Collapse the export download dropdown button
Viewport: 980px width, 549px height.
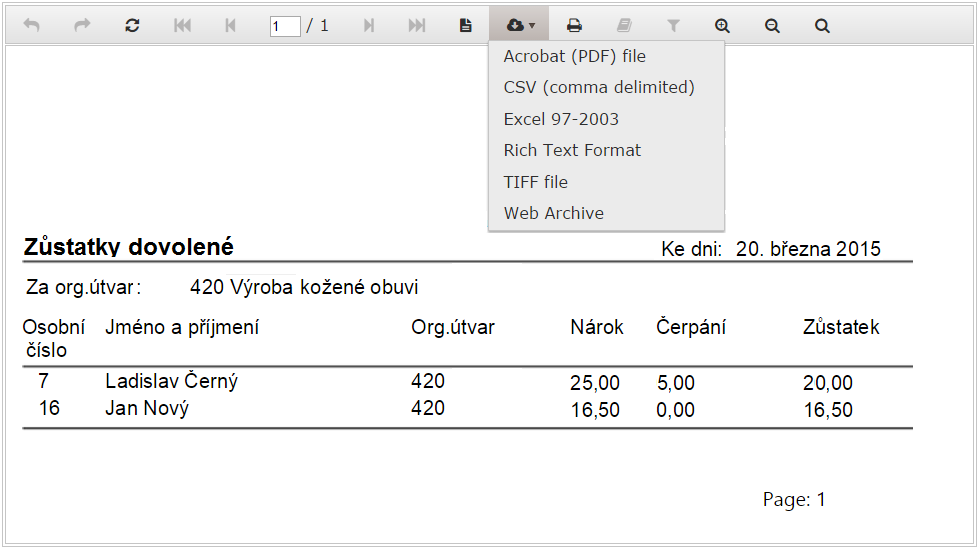(x=521, y=26)
